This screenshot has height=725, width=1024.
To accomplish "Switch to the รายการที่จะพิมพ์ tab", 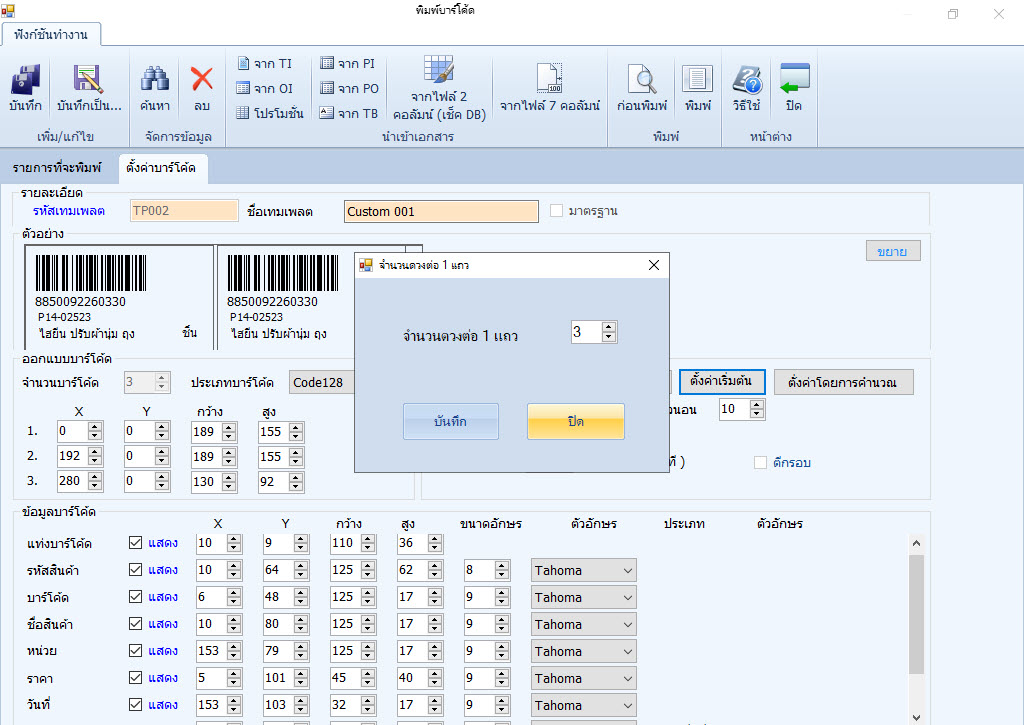I will (56, 168).
